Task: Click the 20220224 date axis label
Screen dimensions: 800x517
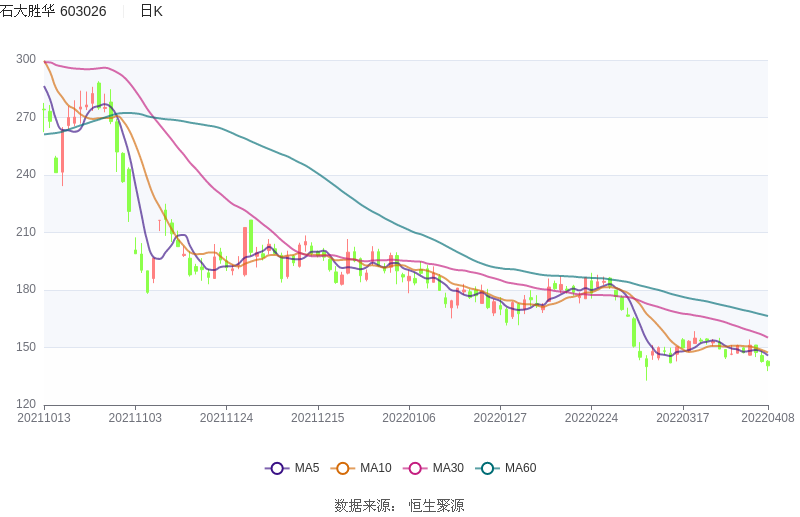Action: tap(591, 418)
